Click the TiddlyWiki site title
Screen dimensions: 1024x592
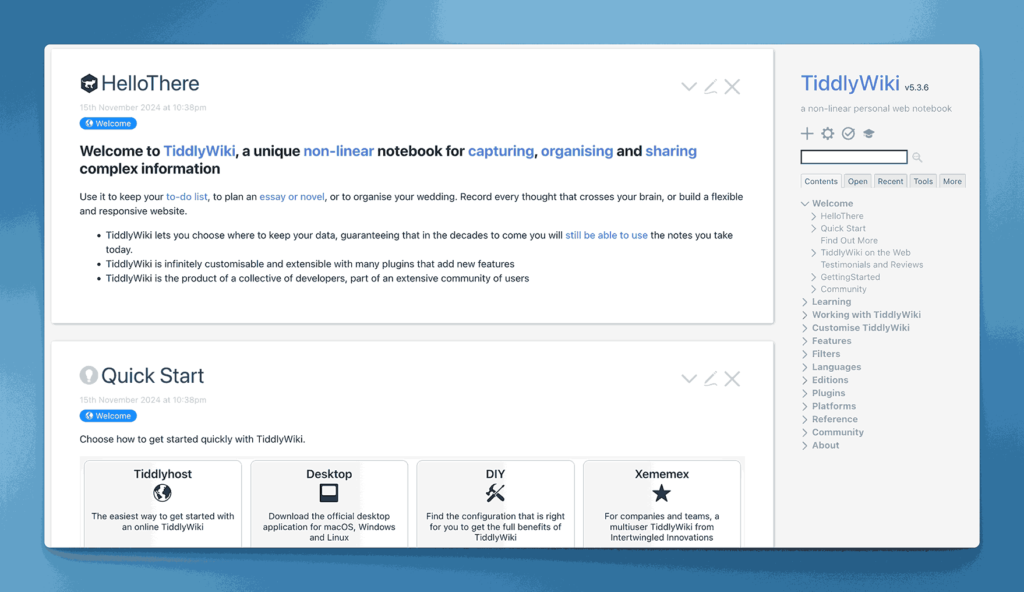click(x=850, y=83)
